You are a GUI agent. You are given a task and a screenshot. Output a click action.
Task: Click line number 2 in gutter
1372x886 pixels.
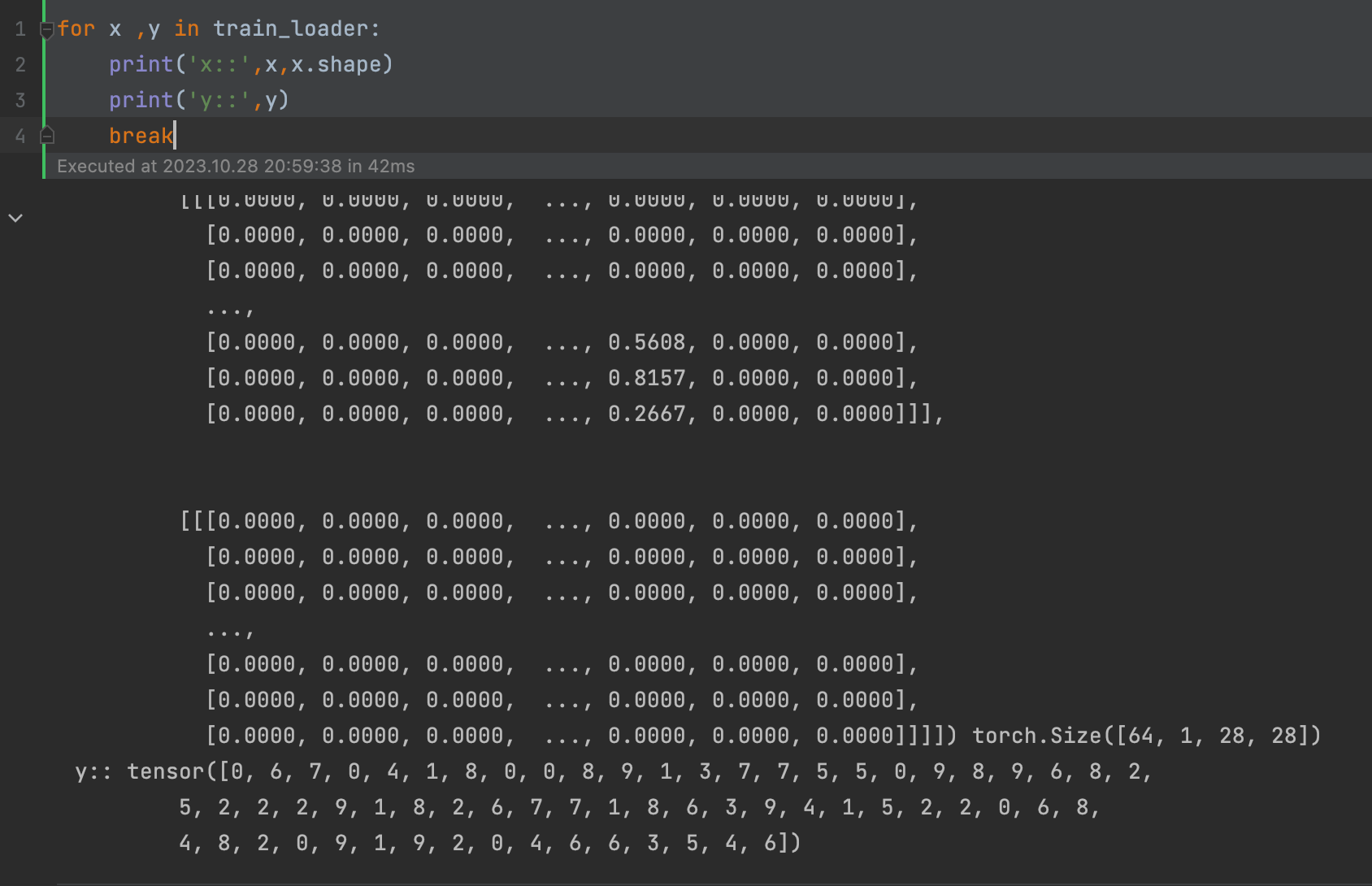point(20,64)
